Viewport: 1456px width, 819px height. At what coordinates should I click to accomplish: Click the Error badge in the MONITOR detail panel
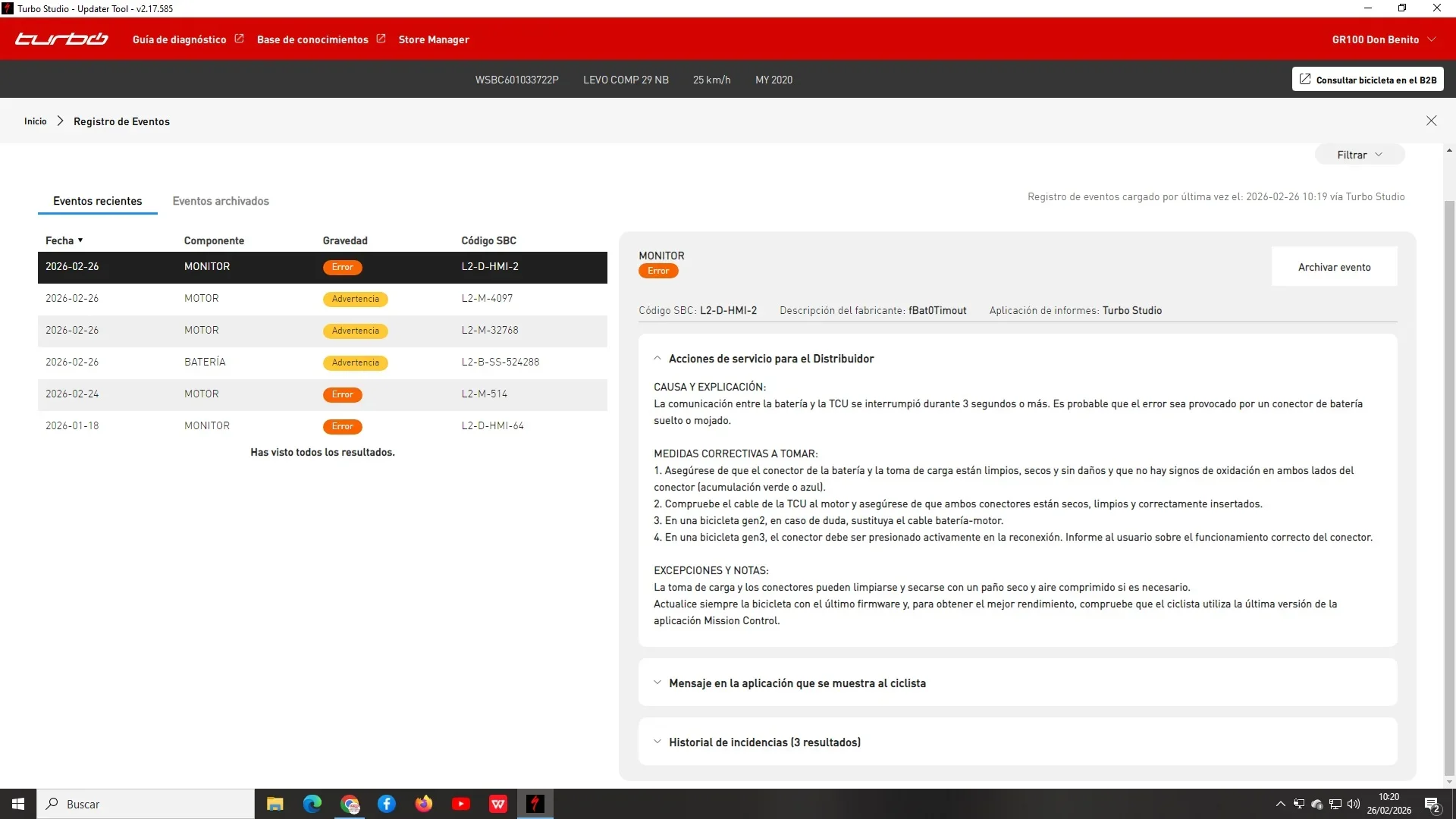point(658,271)
